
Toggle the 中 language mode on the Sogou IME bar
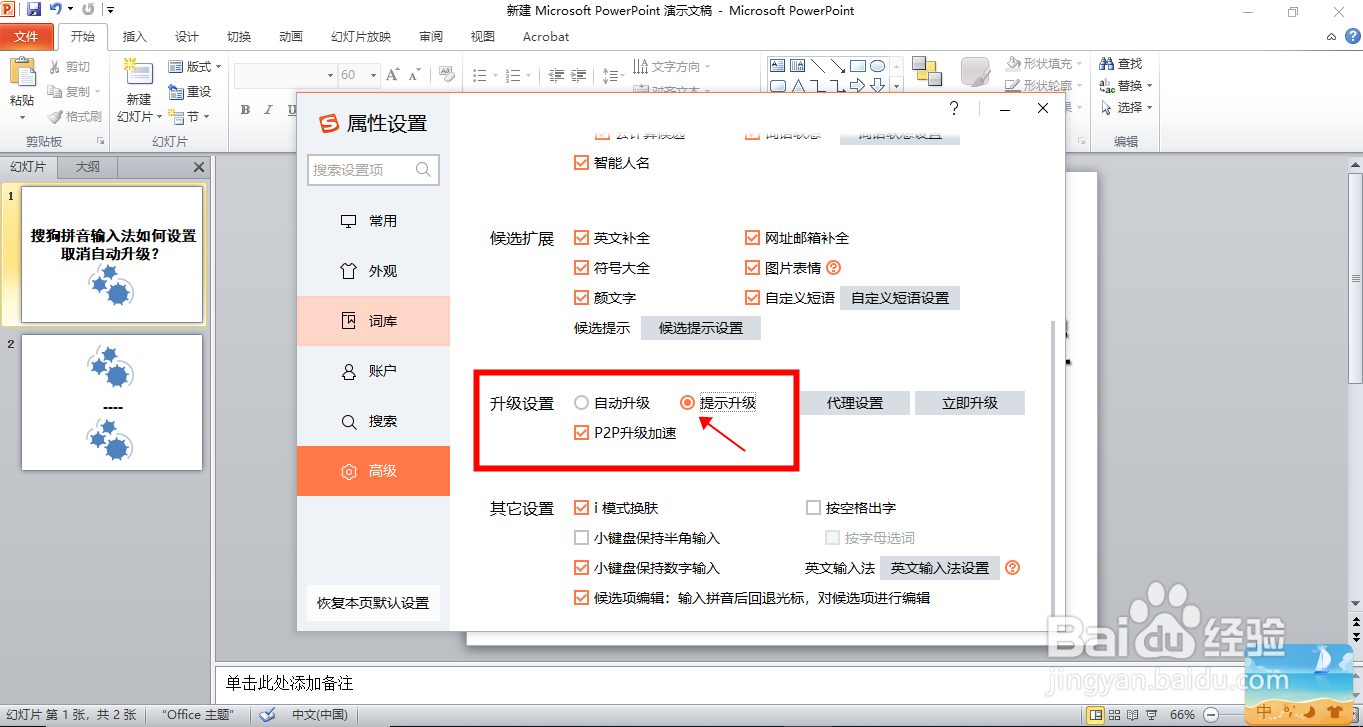(1265, 711)
